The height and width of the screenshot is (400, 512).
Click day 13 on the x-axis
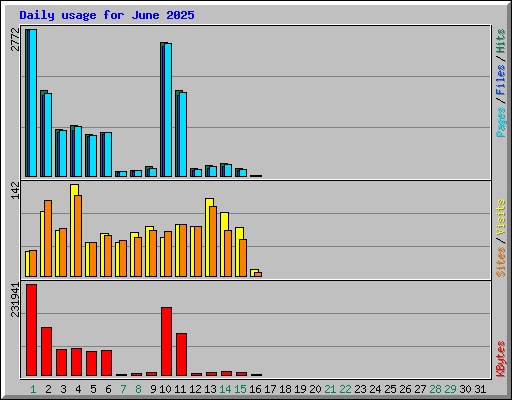pyautogui.click(x=210, y=389)
